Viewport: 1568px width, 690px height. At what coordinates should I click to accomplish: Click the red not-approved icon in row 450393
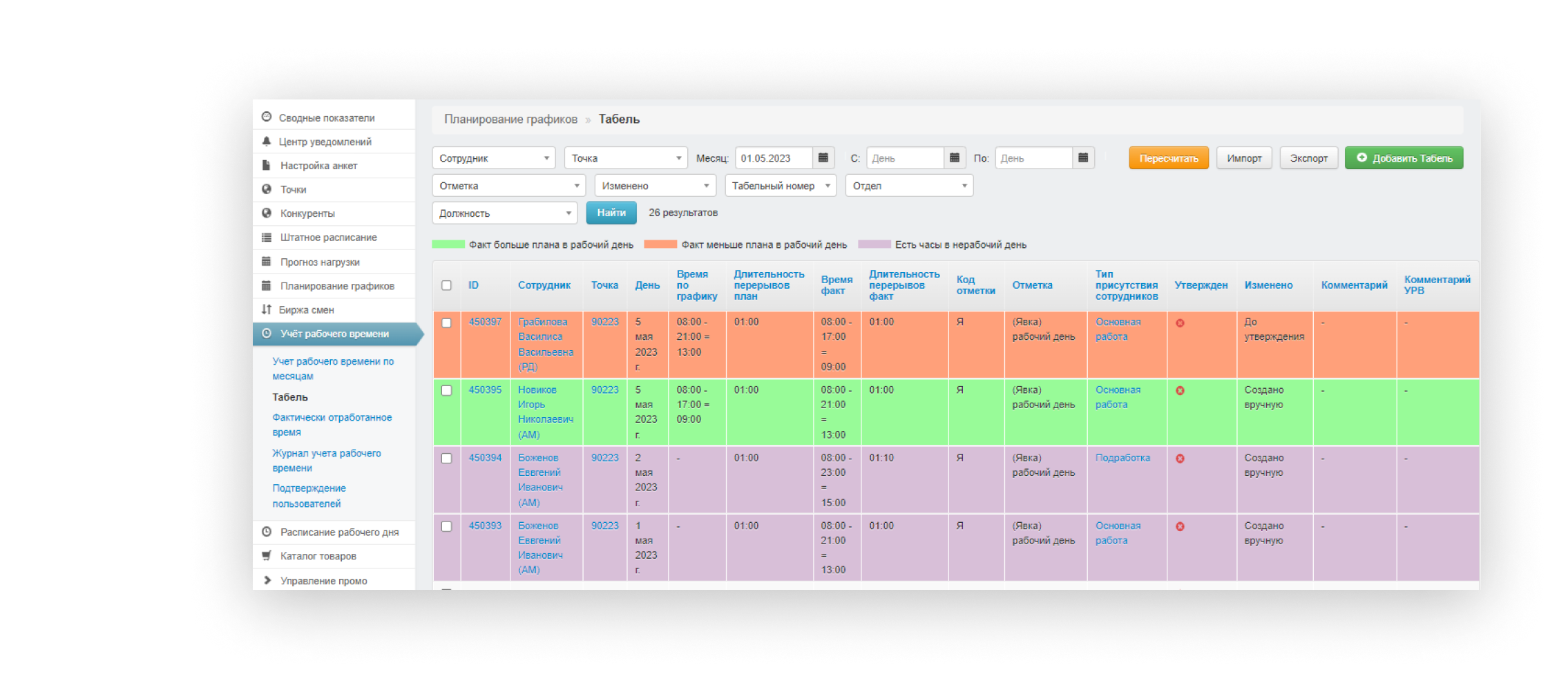pyautogui.click(x=1180, y=526)
